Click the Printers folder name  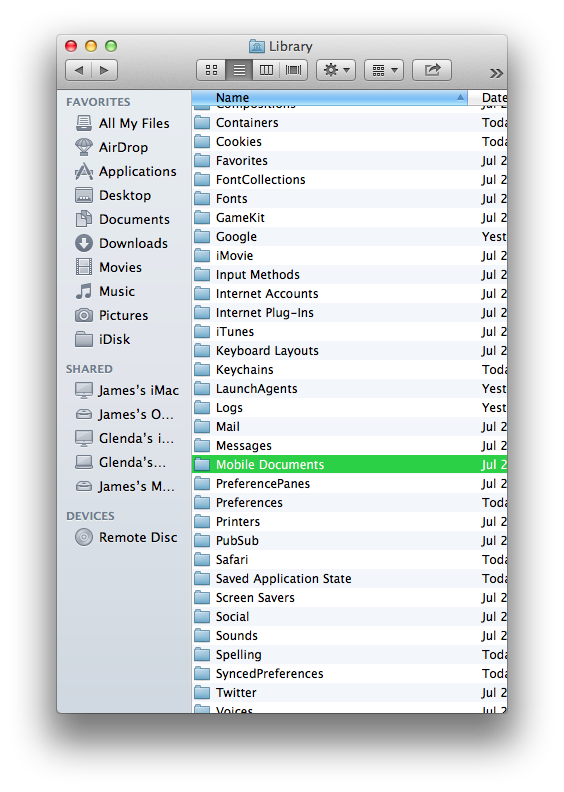pos(238,522)
